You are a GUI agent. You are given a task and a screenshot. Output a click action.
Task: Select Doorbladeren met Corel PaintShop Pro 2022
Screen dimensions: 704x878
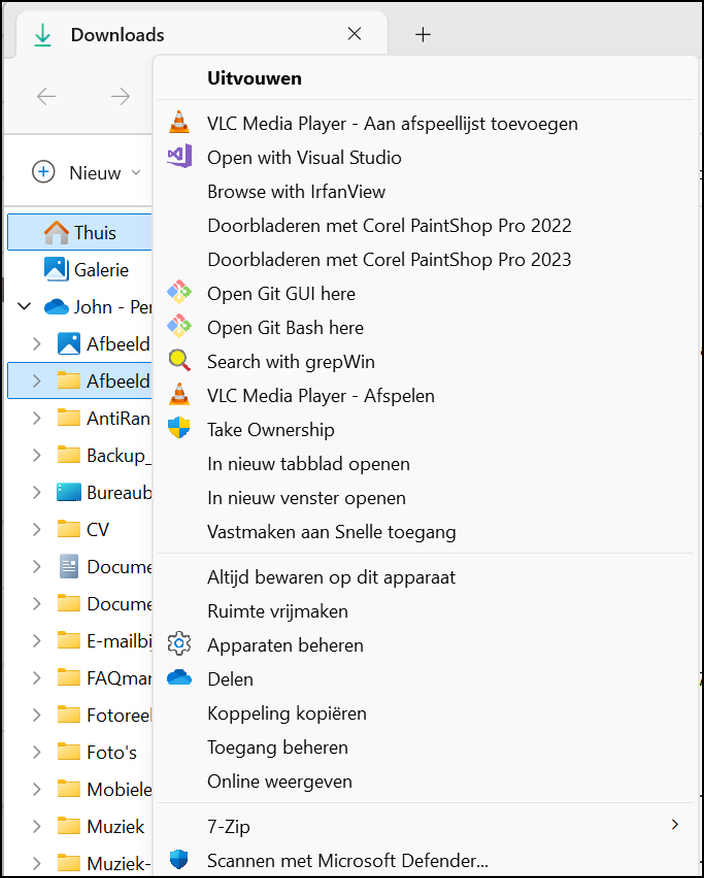[426, 226]
